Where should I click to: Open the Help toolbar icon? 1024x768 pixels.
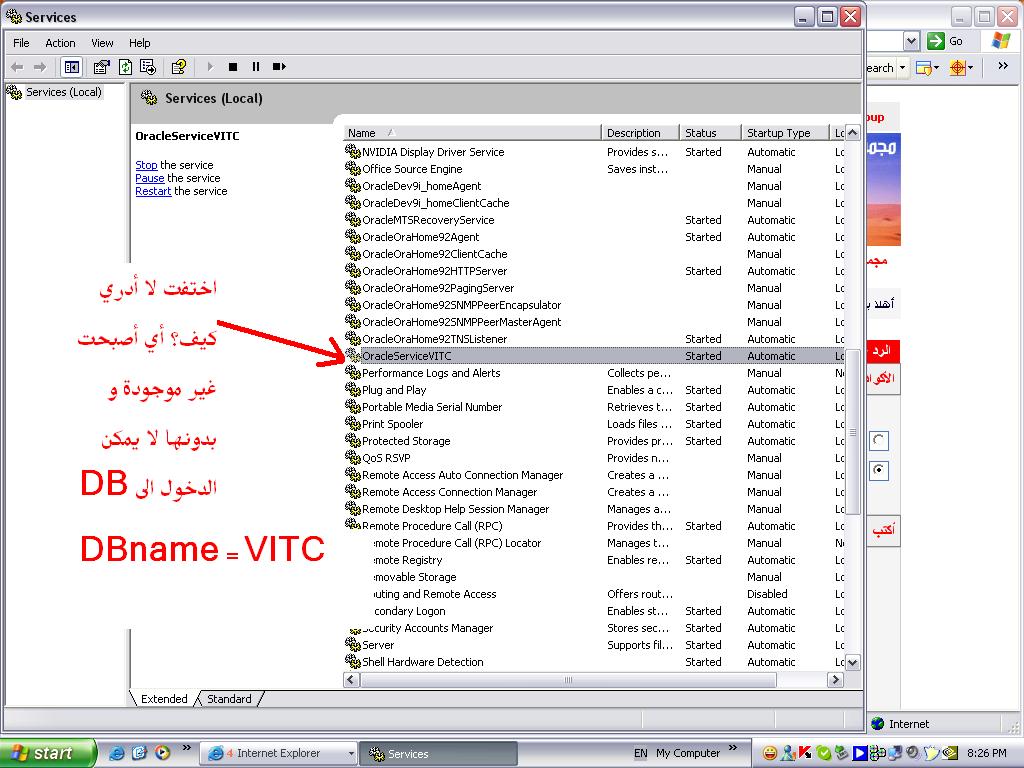pos(179,67)
